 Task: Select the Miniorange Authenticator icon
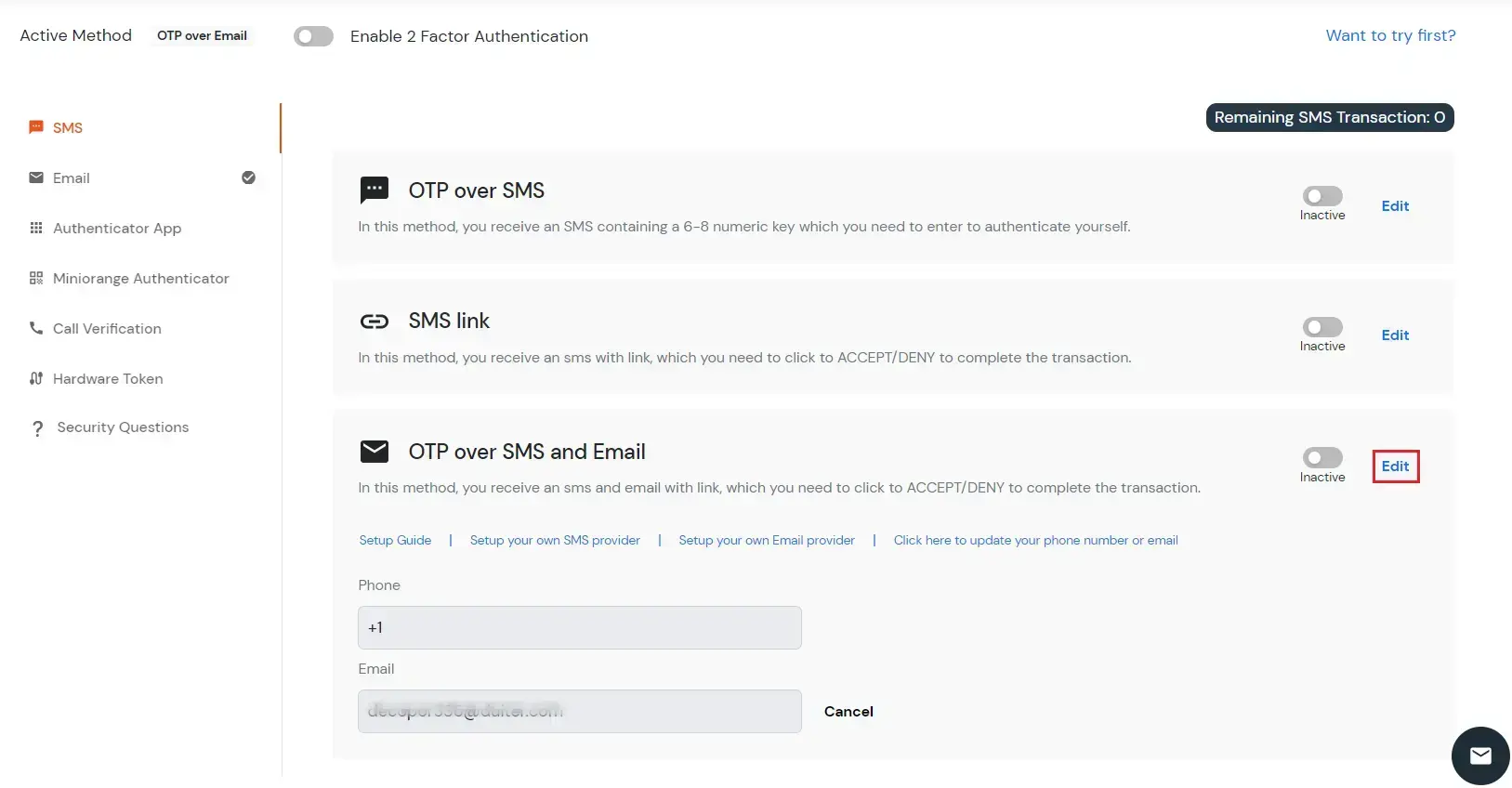35,278
